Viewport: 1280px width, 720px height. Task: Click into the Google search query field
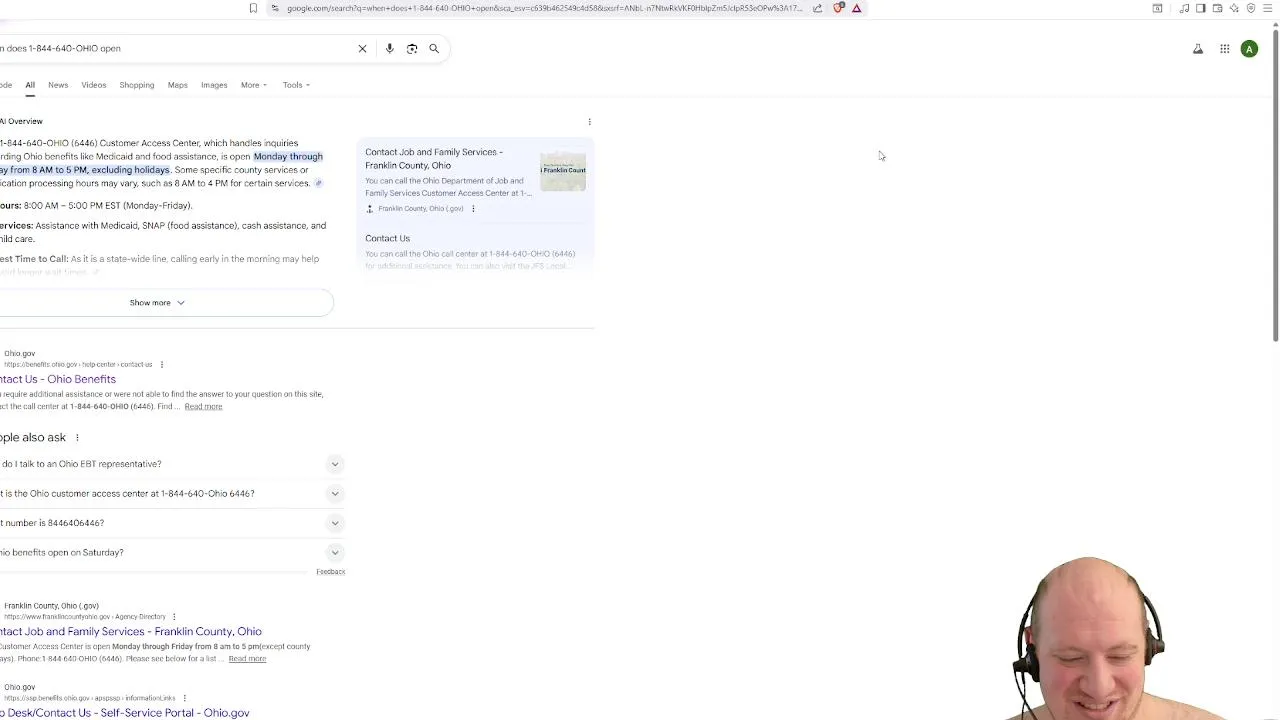[x=175, y=48]
